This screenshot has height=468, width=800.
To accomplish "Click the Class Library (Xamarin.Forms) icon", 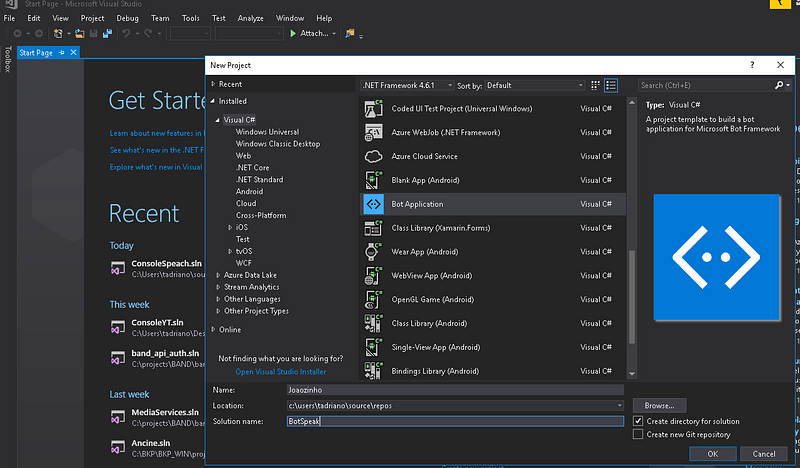I will tap(373, 228).
